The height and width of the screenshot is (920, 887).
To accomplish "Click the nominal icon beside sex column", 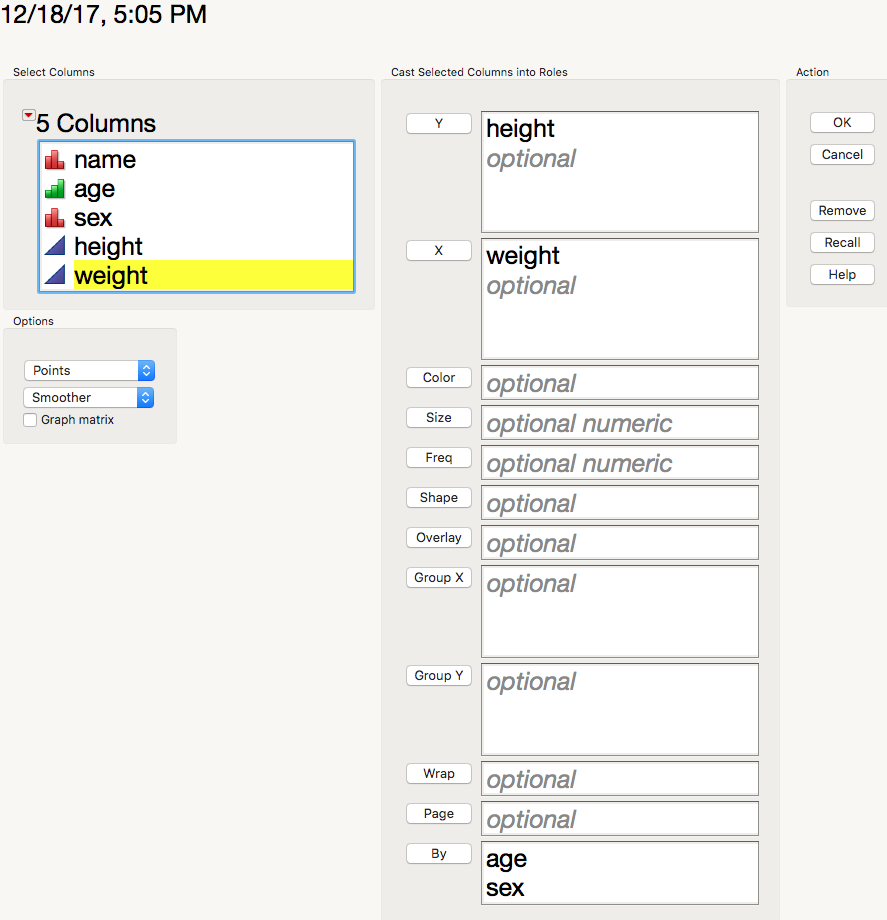I will (x=55, y=218).
